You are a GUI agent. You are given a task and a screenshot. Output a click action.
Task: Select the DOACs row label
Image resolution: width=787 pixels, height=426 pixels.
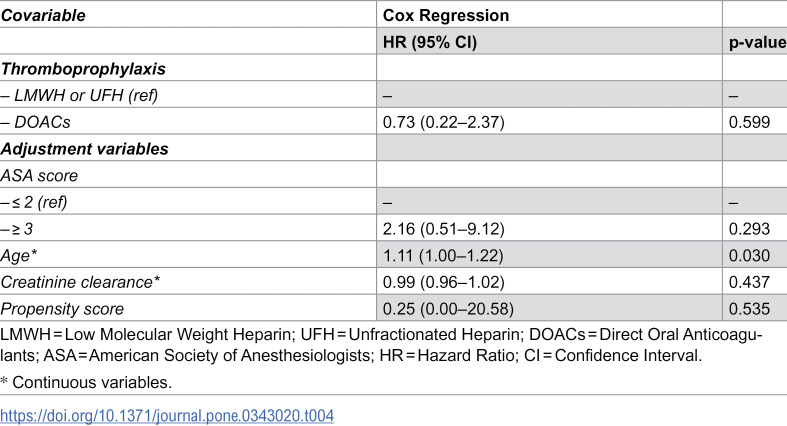coord(35,122)
